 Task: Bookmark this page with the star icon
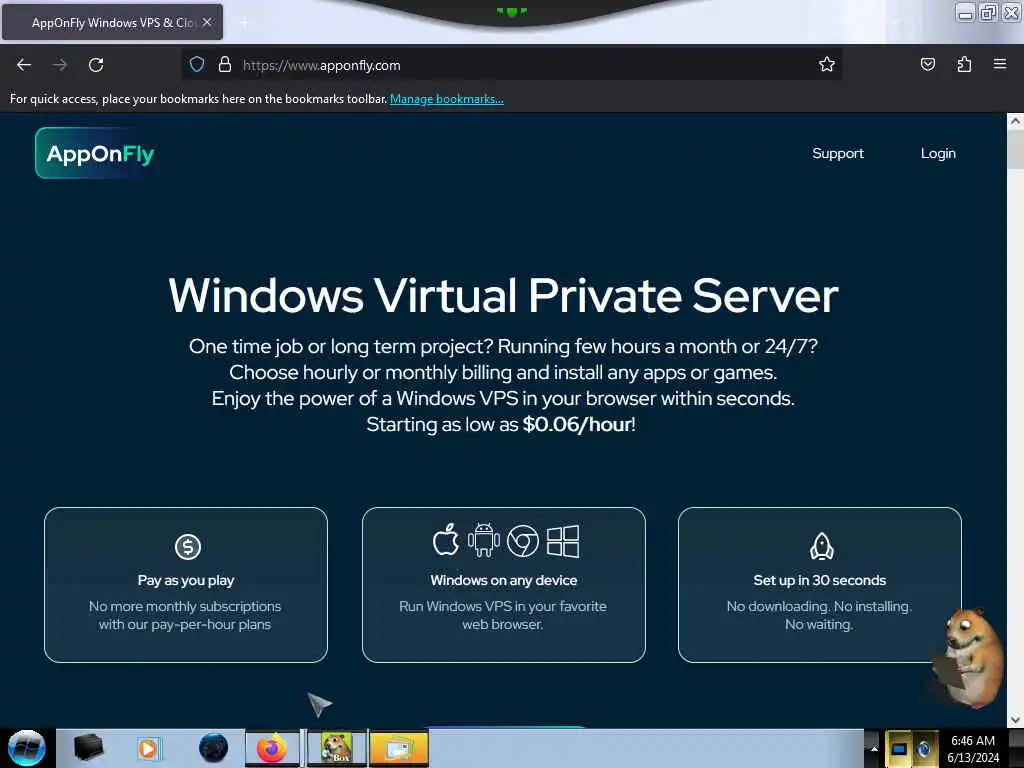click(x=827, y=64)
